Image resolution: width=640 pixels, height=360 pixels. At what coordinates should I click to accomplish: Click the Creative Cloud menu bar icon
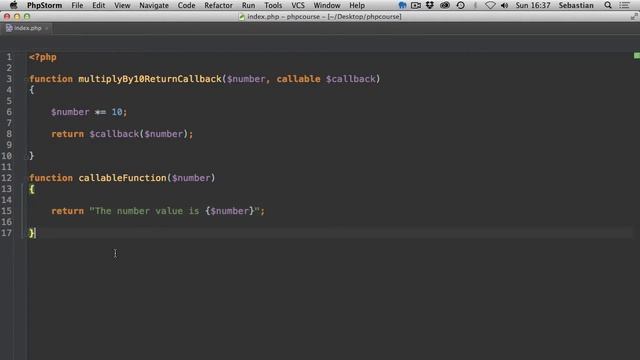click(445, 5)
